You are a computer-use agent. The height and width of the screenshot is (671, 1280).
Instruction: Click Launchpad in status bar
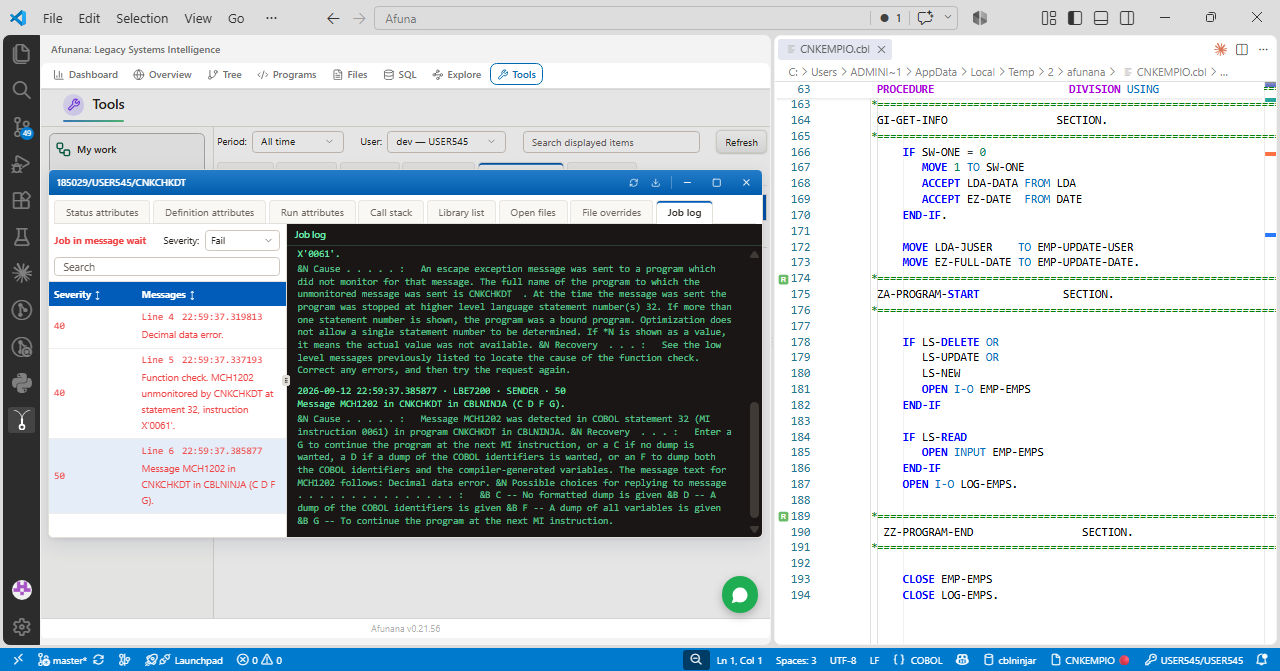coord(184,660)
